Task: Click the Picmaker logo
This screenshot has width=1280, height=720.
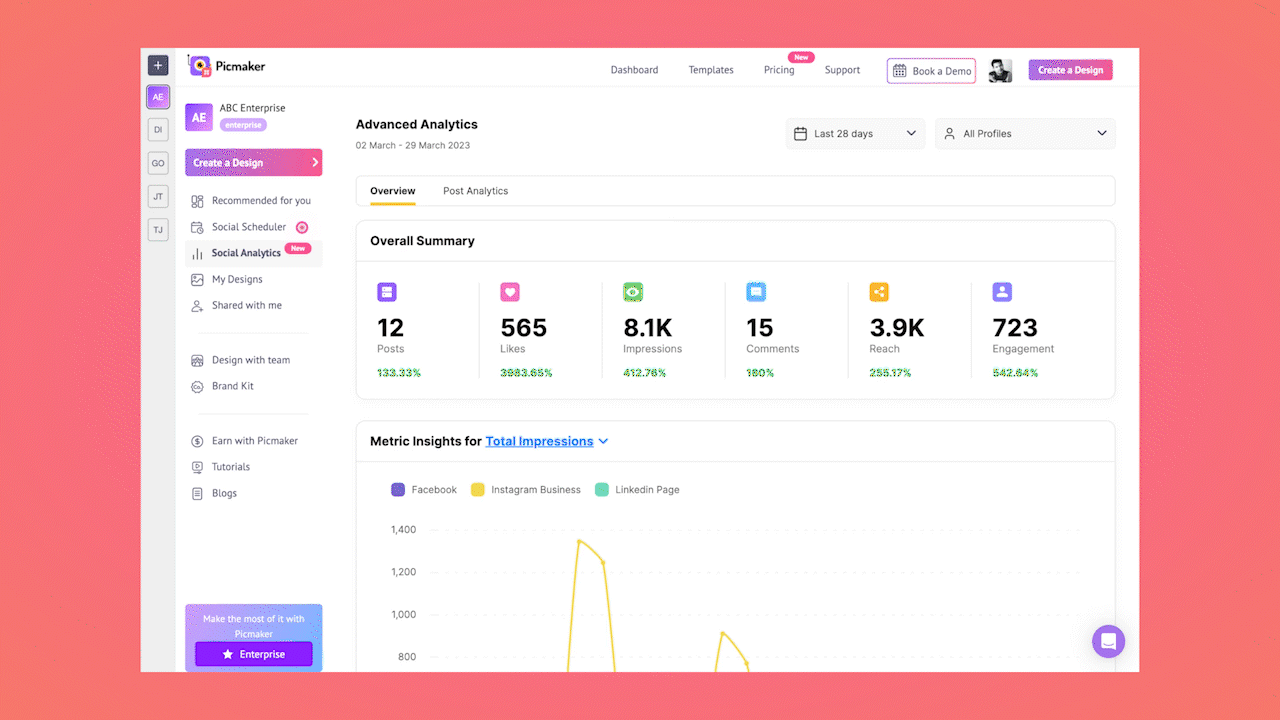Action: coord(227,66)
